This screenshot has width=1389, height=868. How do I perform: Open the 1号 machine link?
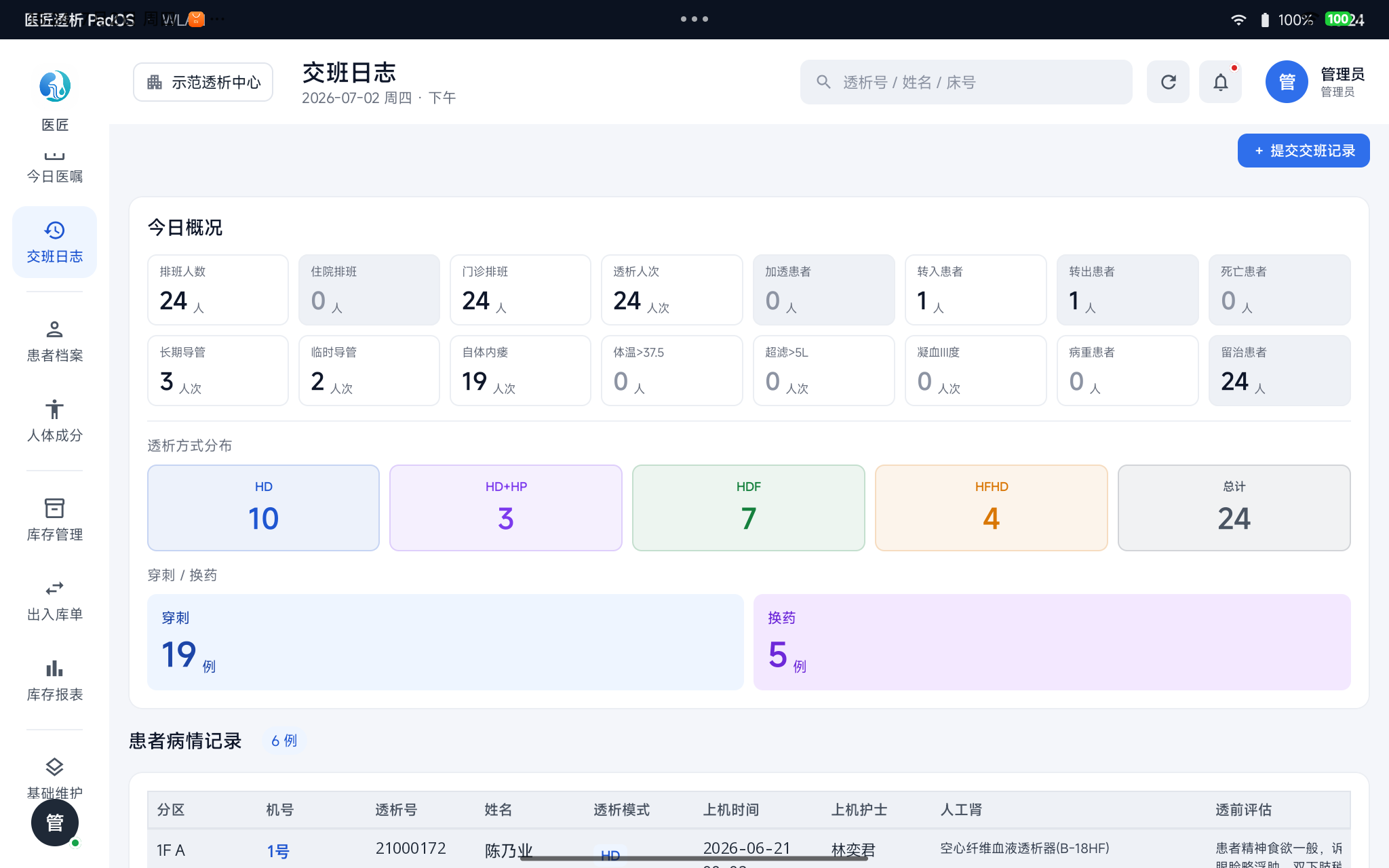[278, 851]
